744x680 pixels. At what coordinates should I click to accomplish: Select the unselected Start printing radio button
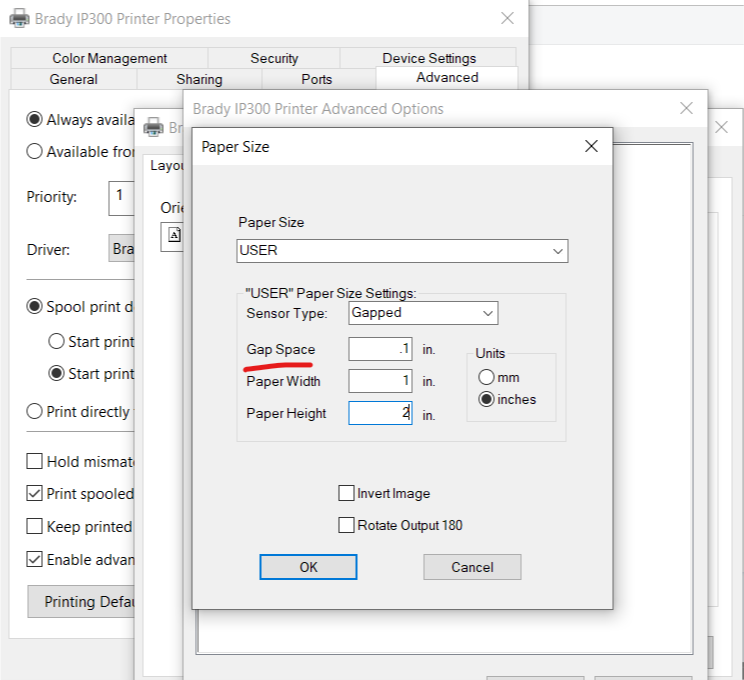click(x=56, y=341)
